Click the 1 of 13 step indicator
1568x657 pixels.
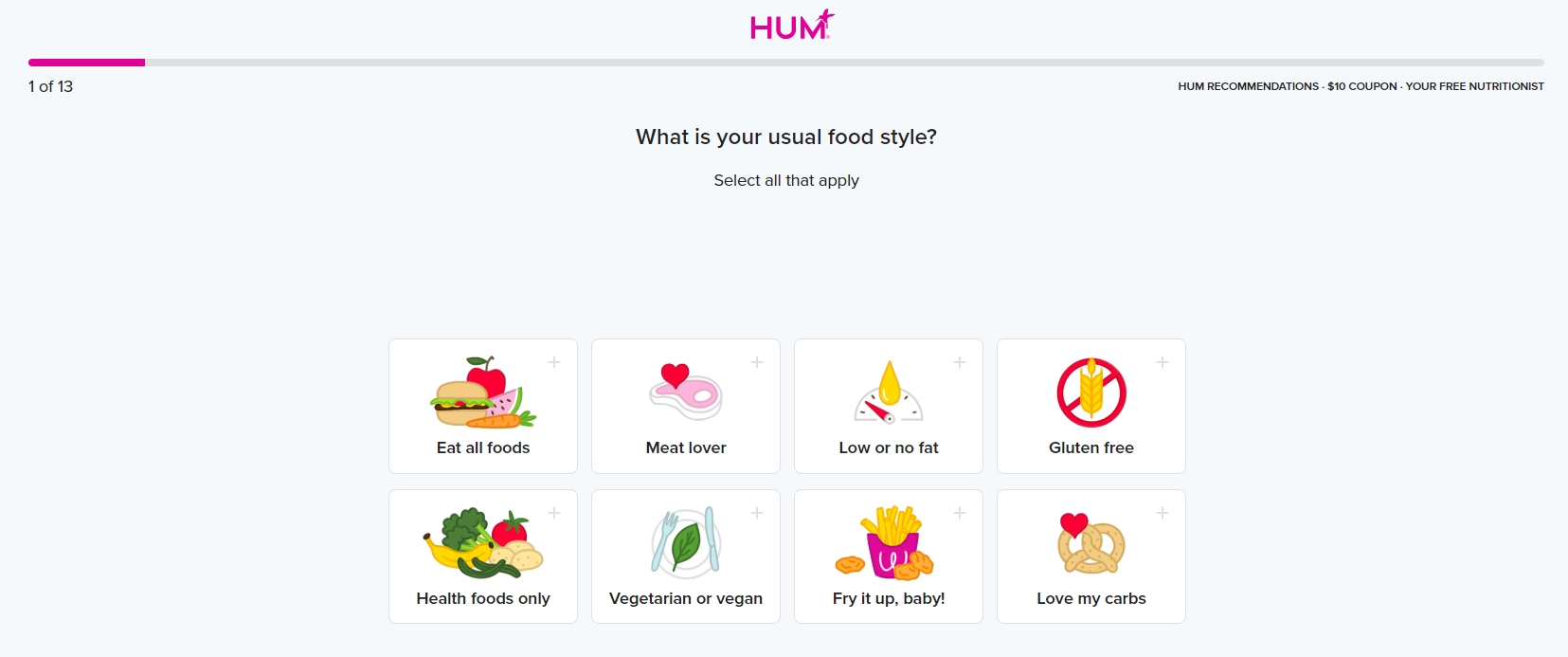click(50, 86)
